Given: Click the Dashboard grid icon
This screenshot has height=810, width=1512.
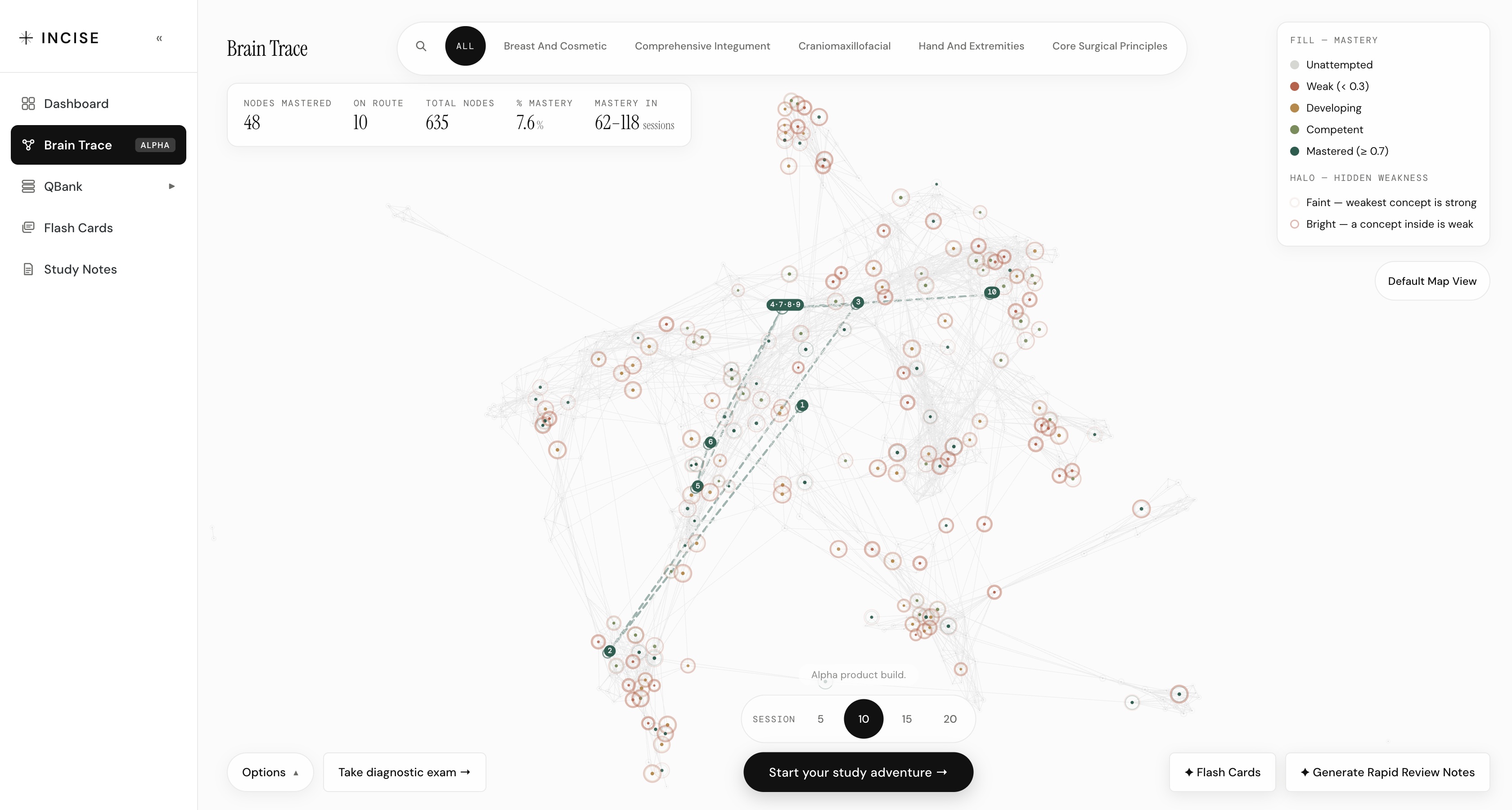Looking at the screenshot, I should (x=28, y=104).
